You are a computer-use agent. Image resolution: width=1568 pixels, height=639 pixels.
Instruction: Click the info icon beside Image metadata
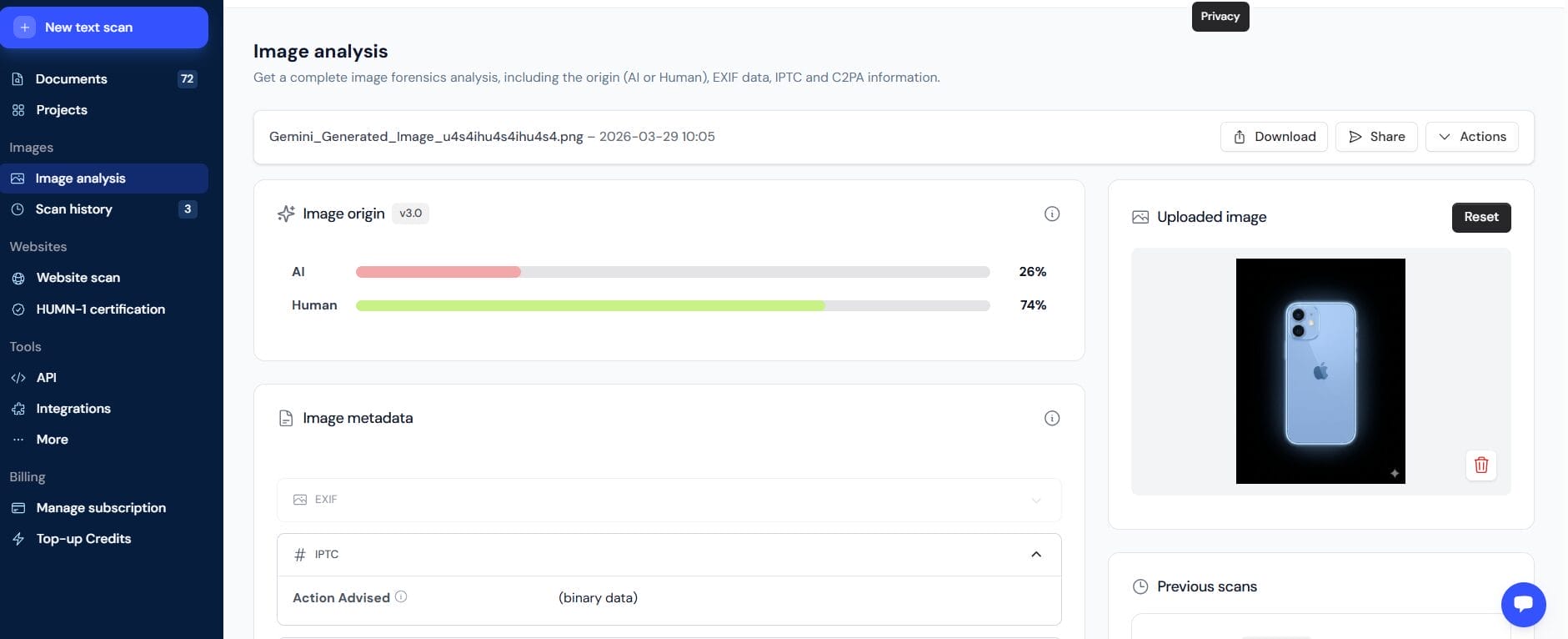(1052, 419)
